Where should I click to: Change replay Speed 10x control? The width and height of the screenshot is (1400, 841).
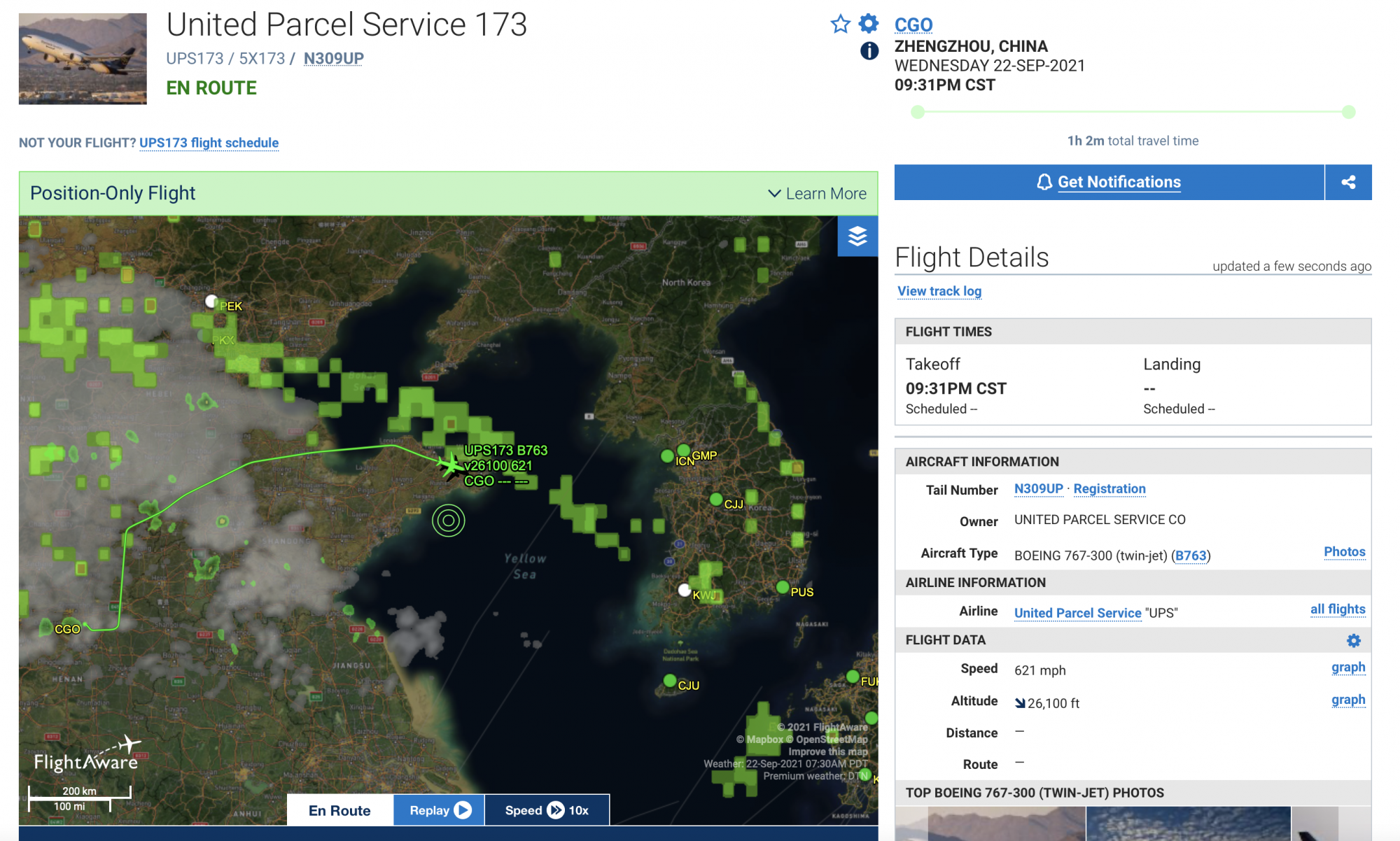click(547, 810)
